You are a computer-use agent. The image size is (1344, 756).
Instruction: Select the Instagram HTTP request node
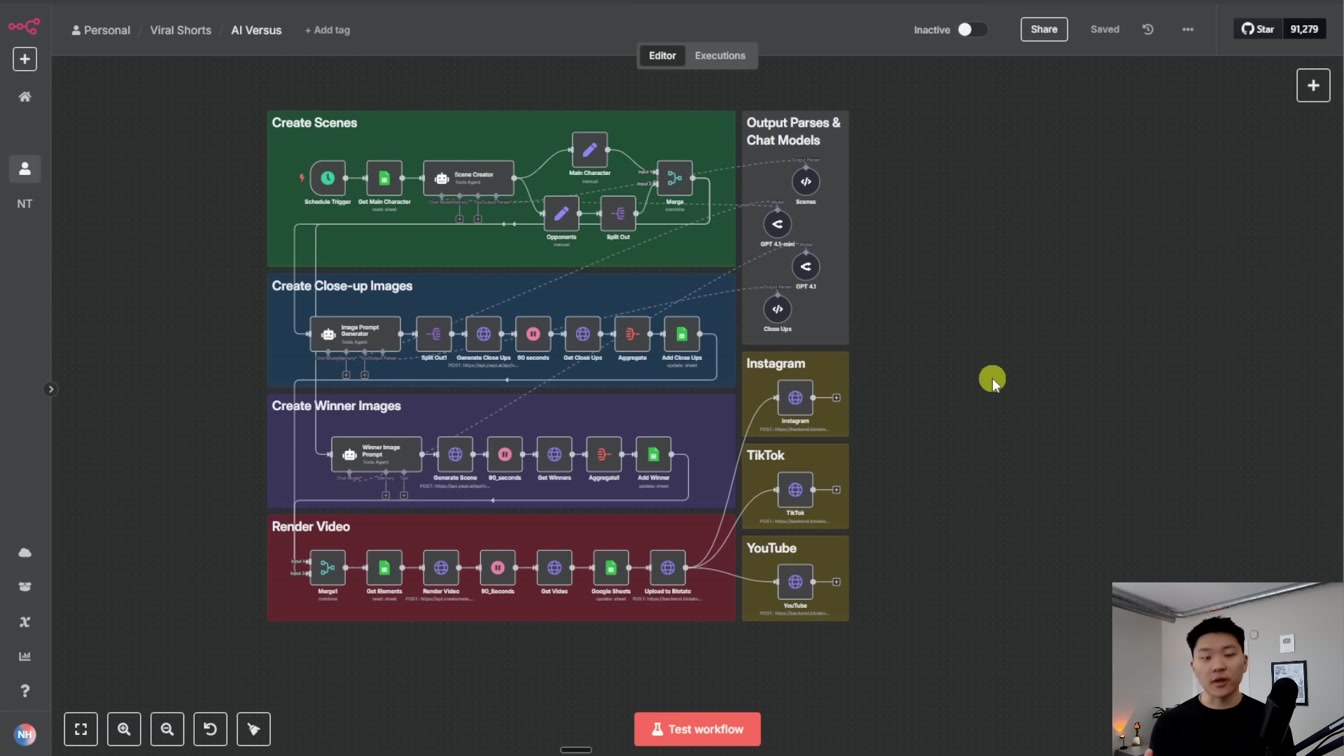[x=795, y=397]
